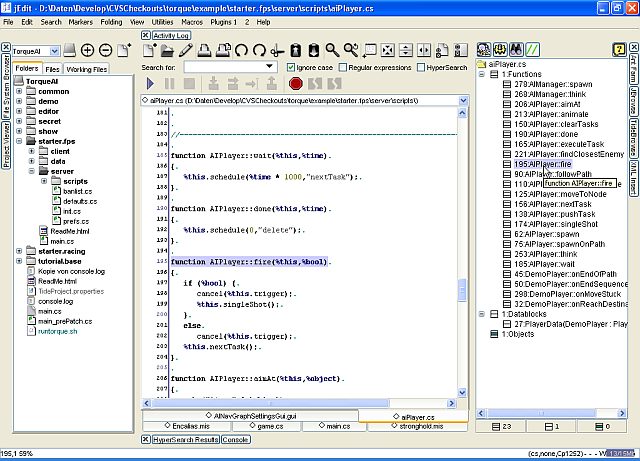Click the HyperSearch Results button

click(x=185, y=439)
